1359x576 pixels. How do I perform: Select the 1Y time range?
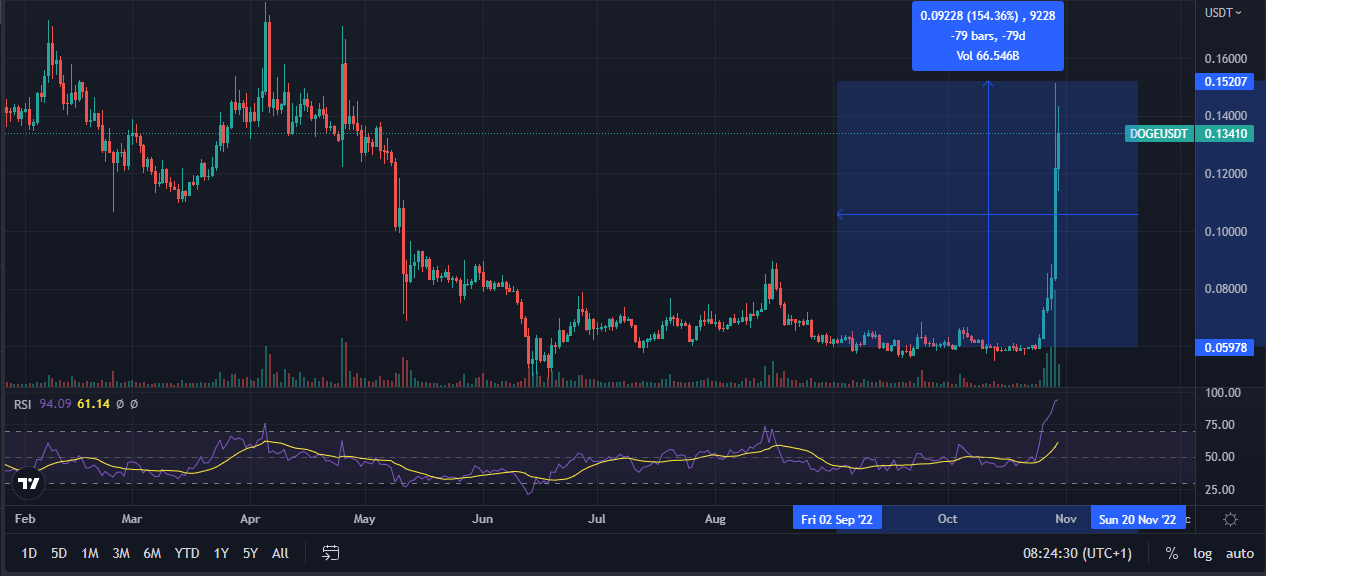221,553
